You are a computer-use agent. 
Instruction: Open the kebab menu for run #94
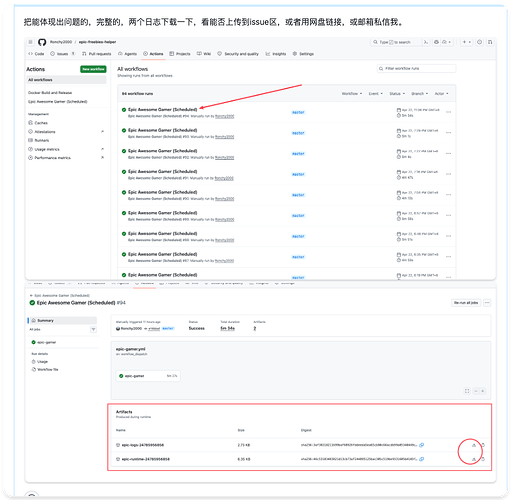[x=448, y=112]
